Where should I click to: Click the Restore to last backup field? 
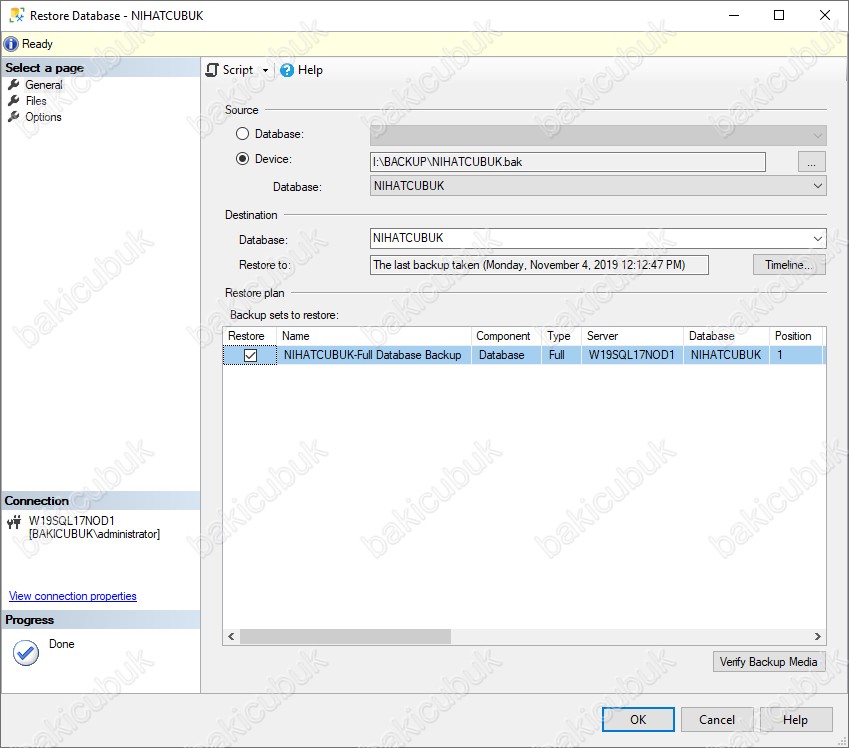(x=539, y=265)
